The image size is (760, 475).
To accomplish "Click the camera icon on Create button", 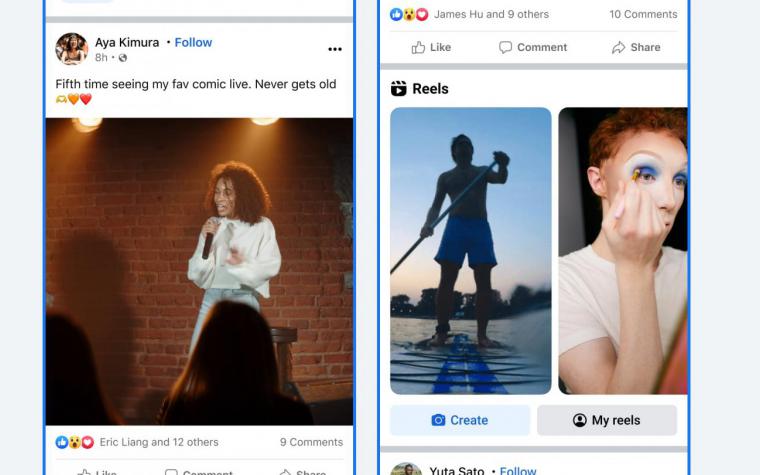I will [x=438, y=420].
